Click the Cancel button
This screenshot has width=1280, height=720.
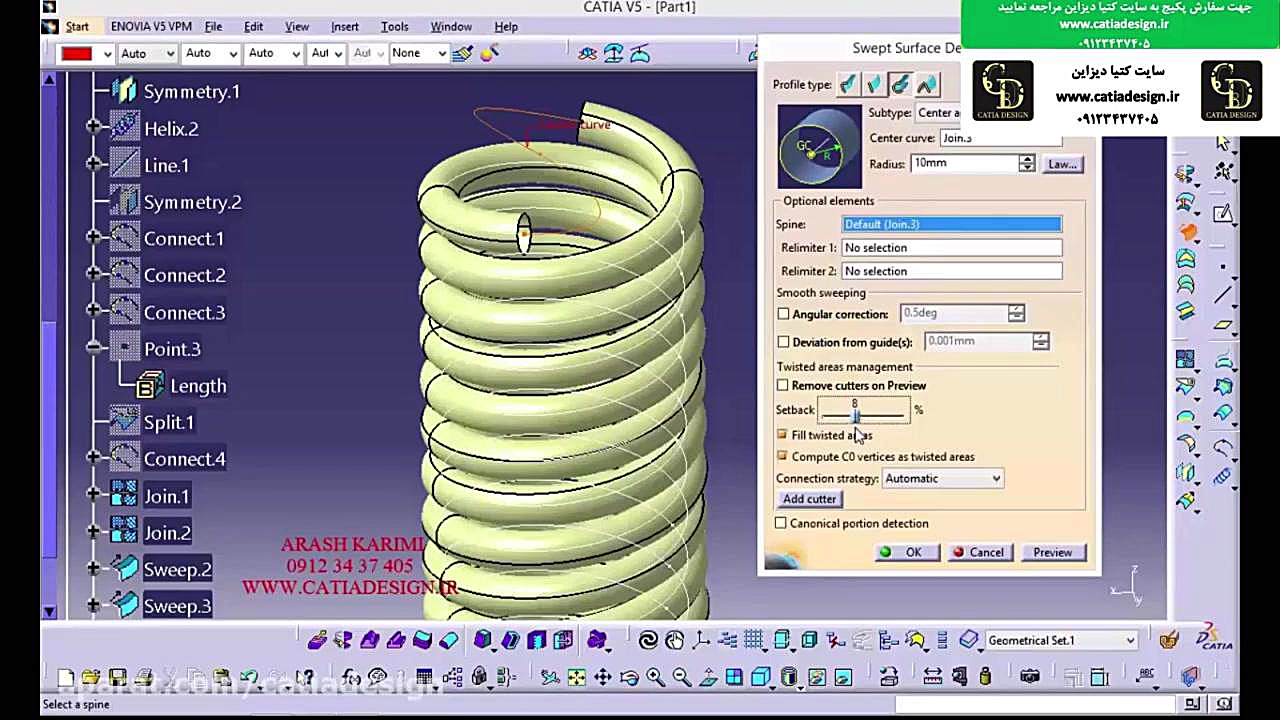(x=979, y=552)
